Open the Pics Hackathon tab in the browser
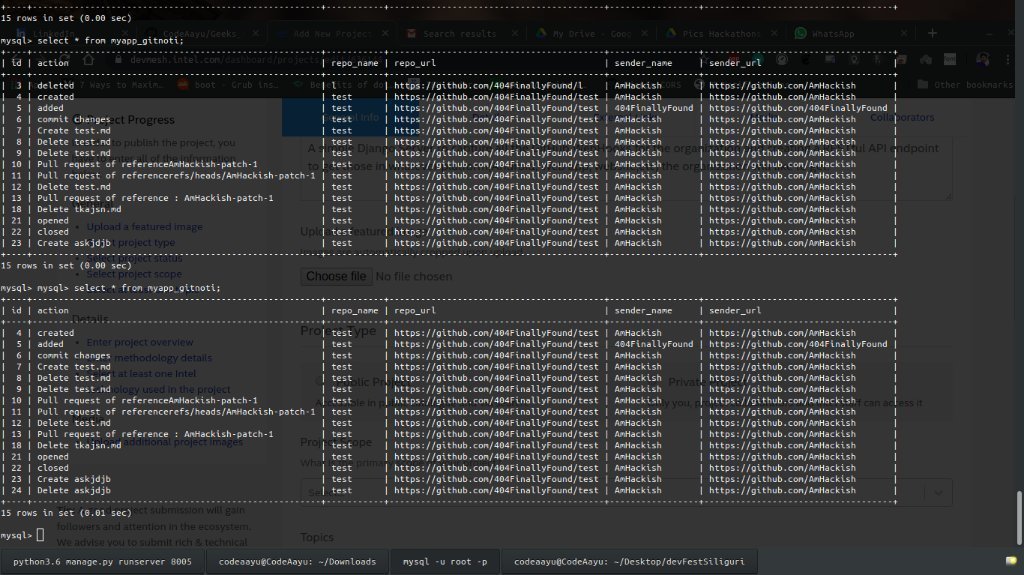This screenshot has width=1024, height=575. tap(721, 33)
